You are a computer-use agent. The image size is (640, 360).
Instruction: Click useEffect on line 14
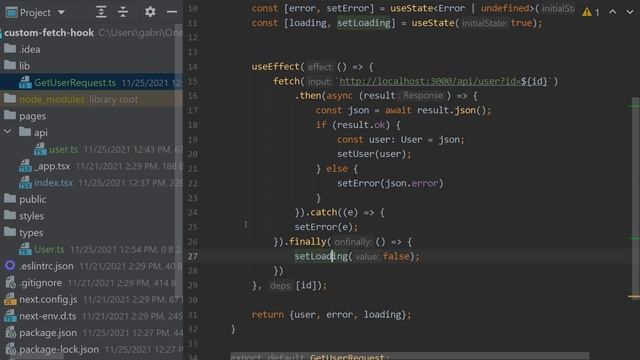pos(276,67)
